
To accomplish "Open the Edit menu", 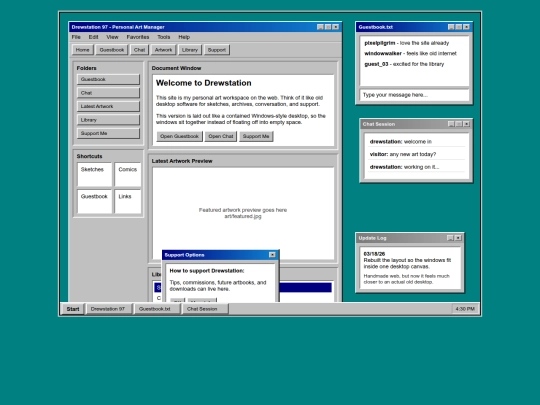I will point(93,37).
